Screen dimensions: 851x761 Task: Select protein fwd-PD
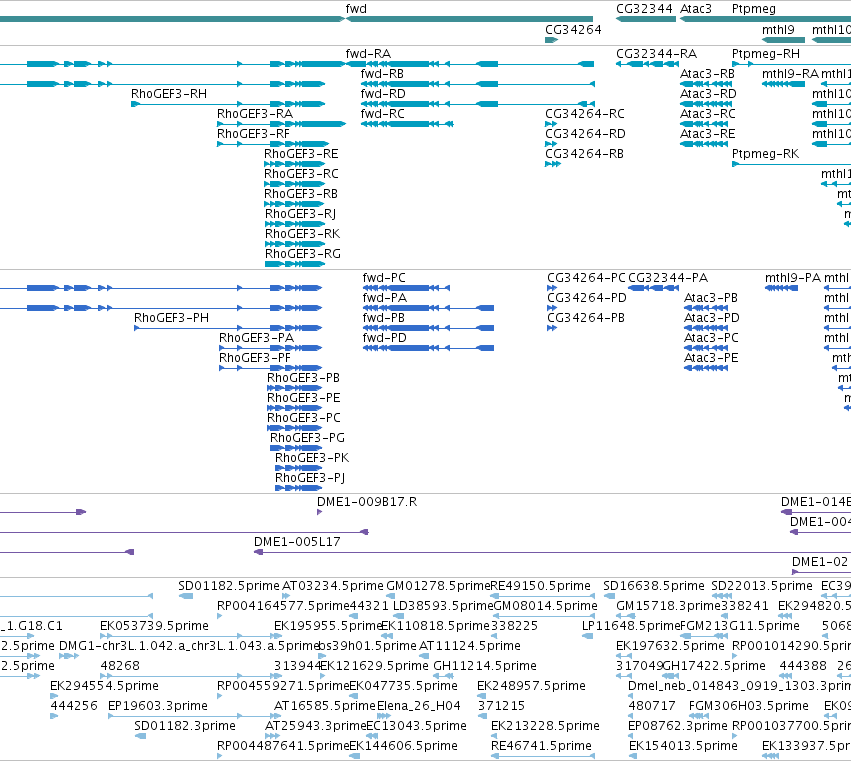click(428, 348)
